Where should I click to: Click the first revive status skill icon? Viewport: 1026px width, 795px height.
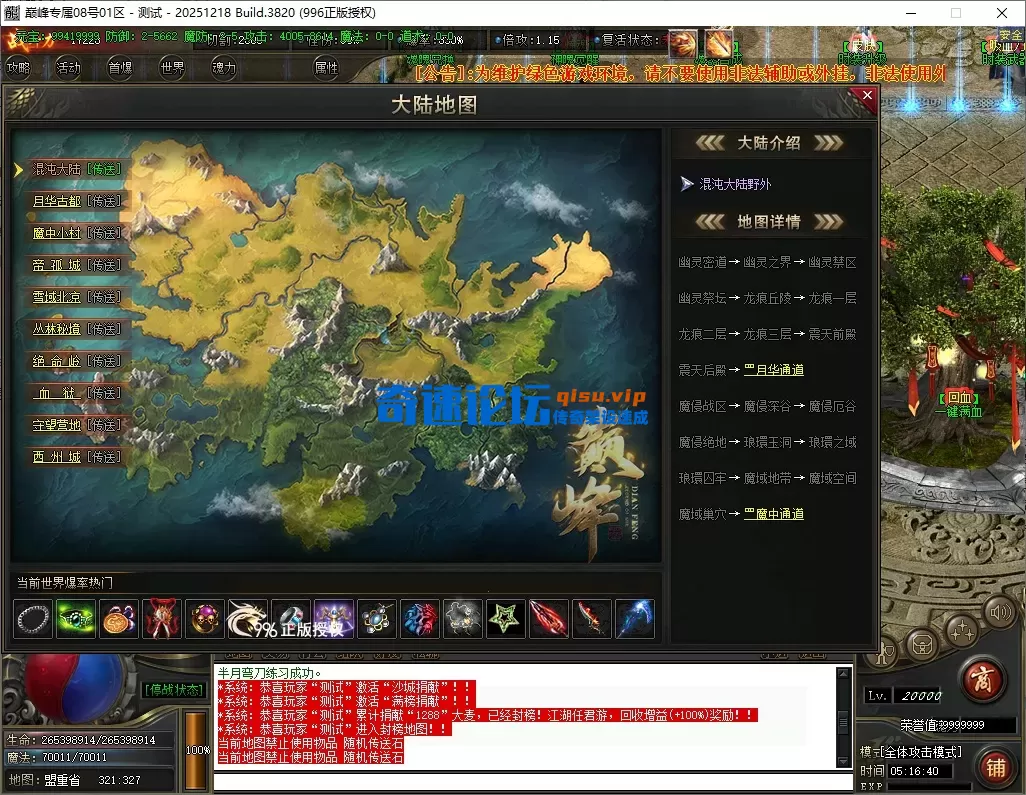coord(682,44)
